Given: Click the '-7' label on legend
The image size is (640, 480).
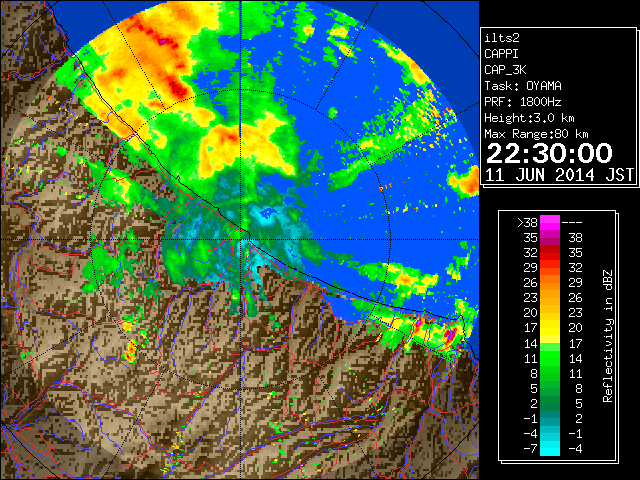Looking at the screenshot, I should pos(530,449).
